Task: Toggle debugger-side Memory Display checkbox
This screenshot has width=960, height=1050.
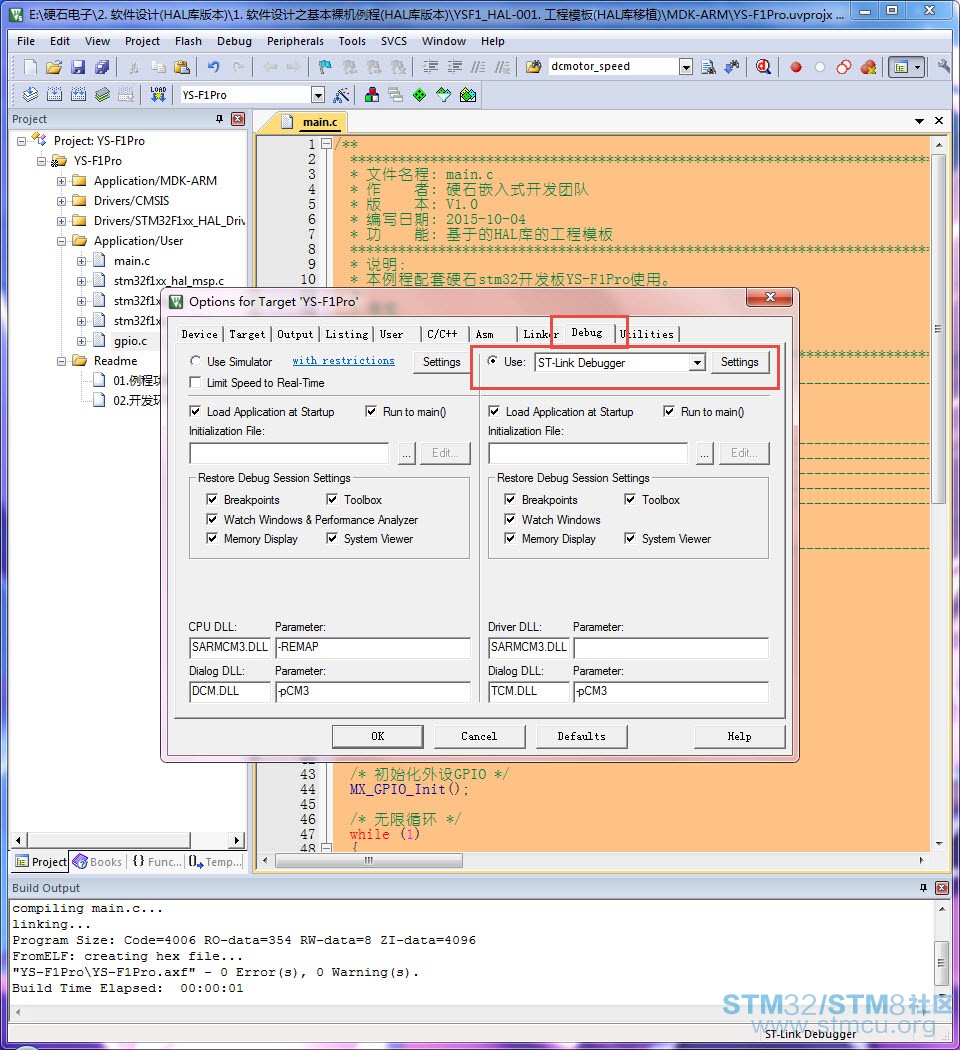Action: point(509,538)
